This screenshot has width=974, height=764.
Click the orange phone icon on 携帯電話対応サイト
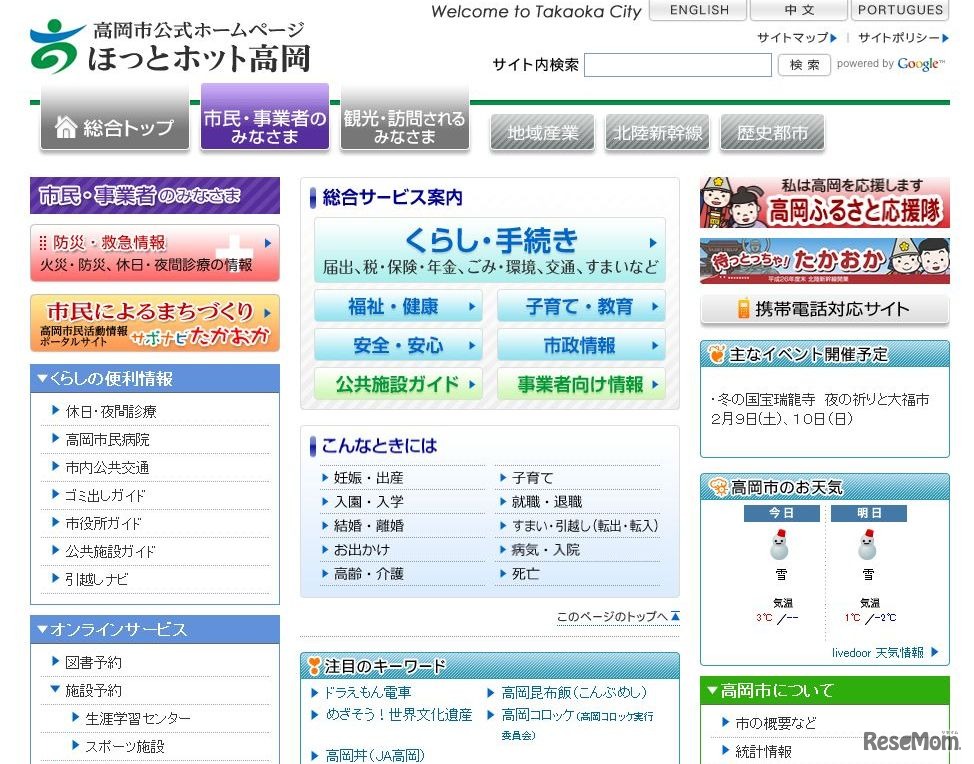click(743, 309)
